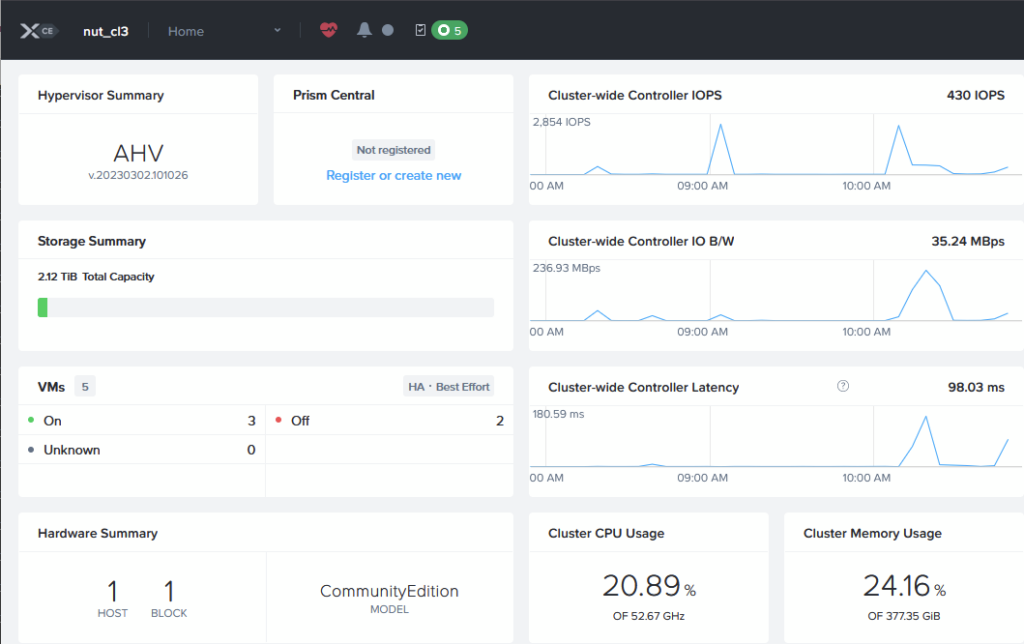Click the Controller Latency help question mark icon
1024x644 pixels.
(843, 387)
